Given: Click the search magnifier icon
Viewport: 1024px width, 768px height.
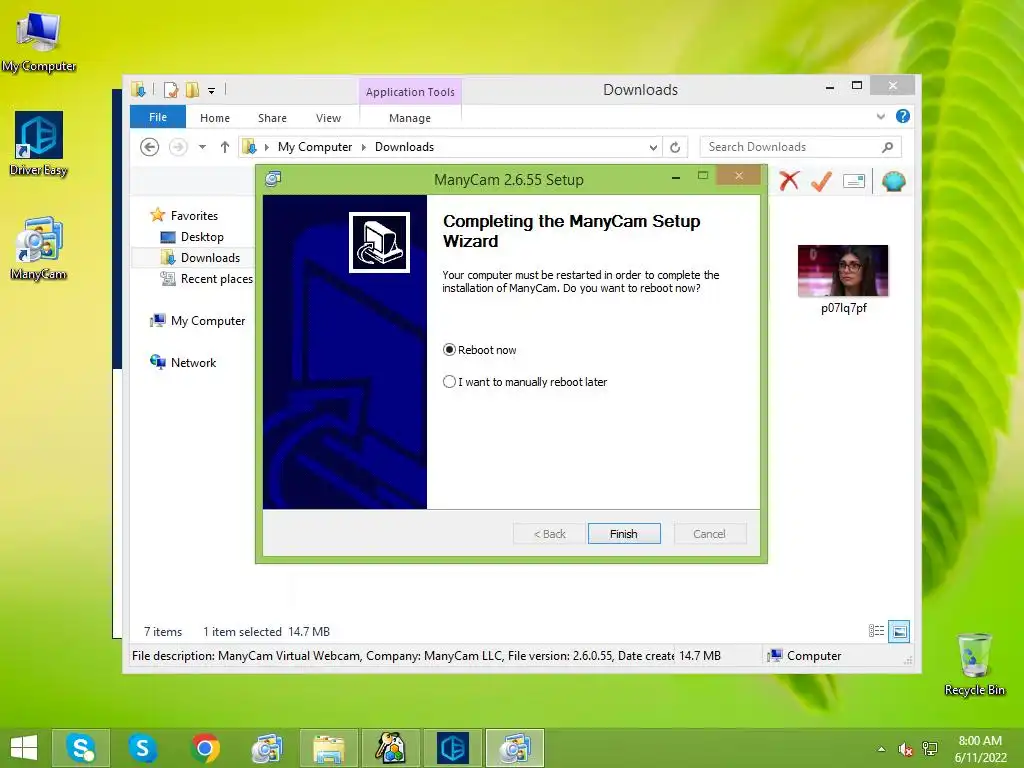Looking at the screenshot, I should coord(888,147).
